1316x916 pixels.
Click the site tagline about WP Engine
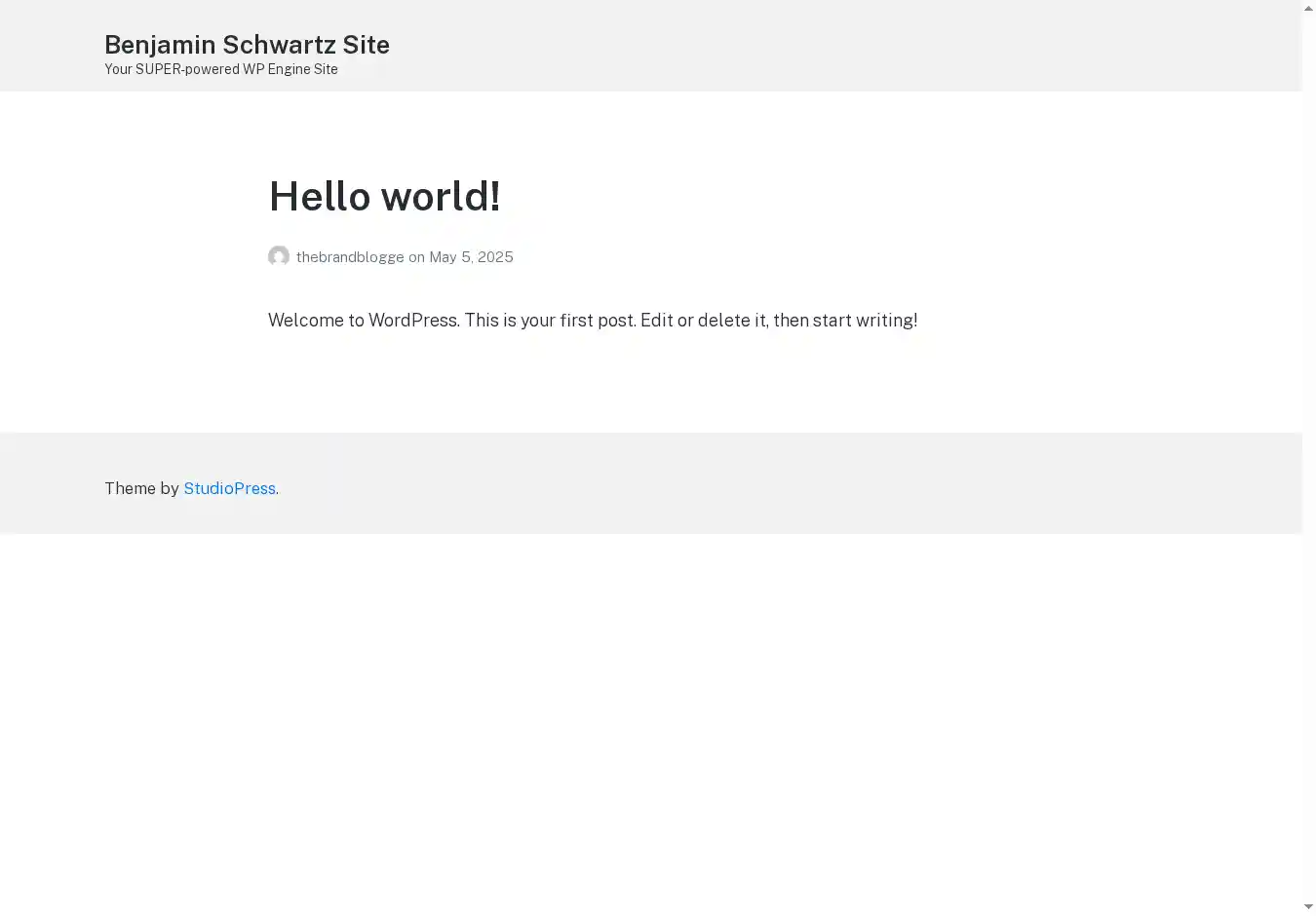(221, 69)
